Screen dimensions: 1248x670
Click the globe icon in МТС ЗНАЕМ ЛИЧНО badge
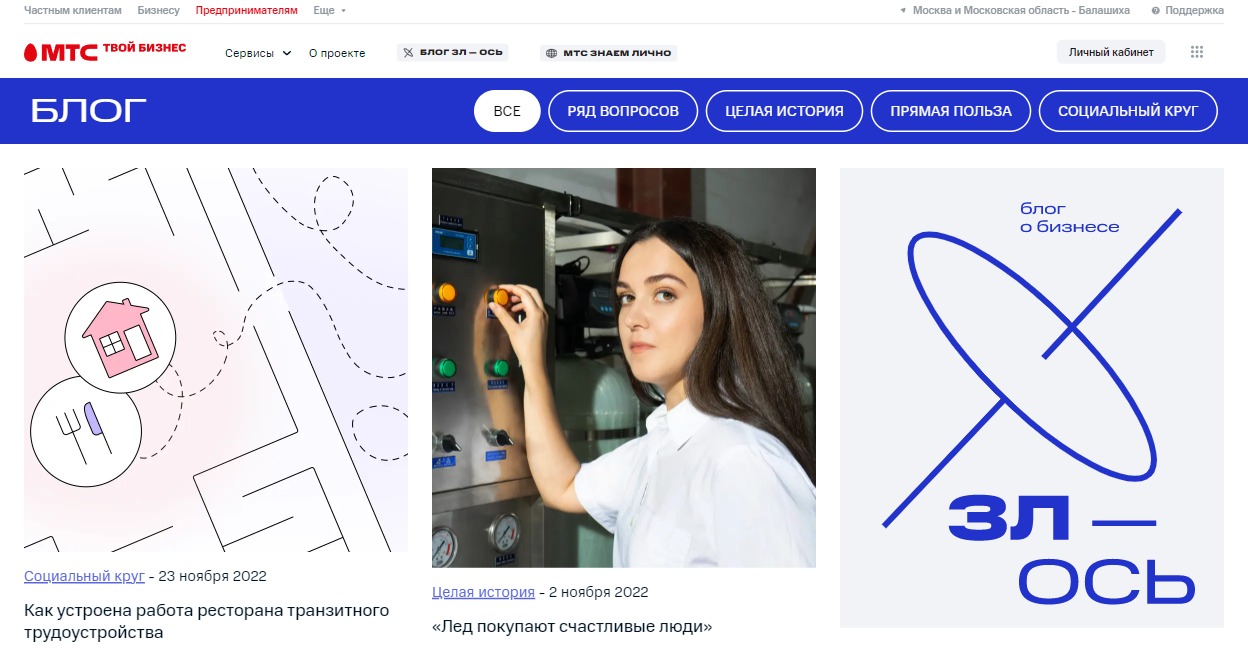click(x=551, y=53)
